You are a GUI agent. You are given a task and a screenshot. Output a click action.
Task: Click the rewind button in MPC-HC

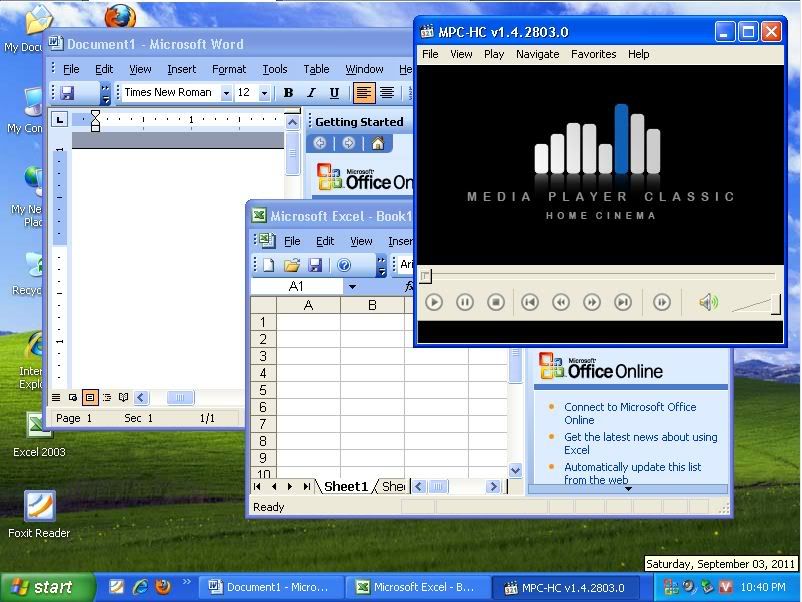pyautogui.click(x=561, y=302)
